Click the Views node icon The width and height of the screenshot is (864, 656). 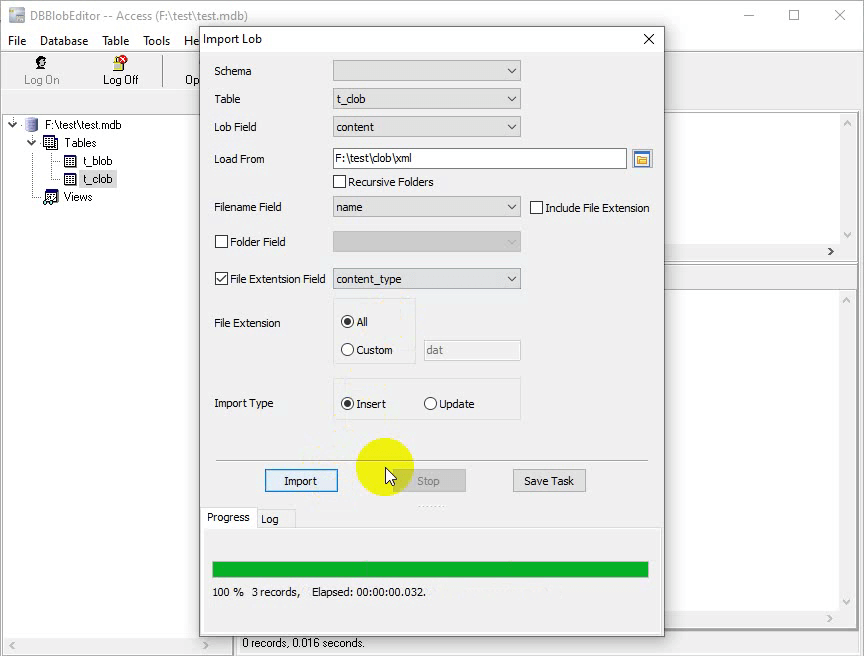point(51,197)
